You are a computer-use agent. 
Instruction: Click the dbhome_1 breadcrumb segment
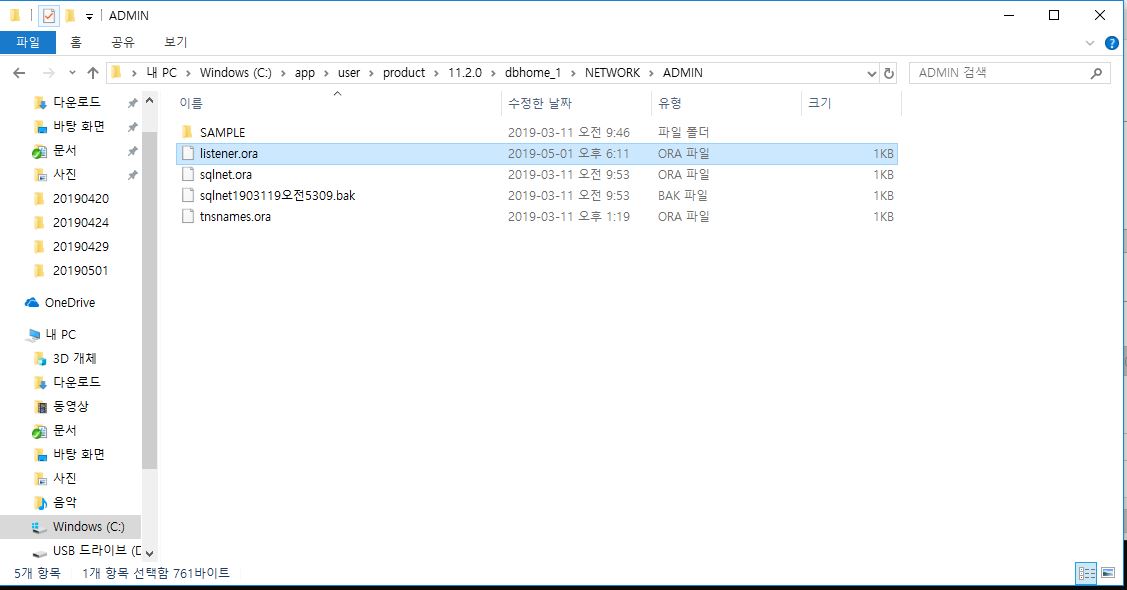(533, 73)
